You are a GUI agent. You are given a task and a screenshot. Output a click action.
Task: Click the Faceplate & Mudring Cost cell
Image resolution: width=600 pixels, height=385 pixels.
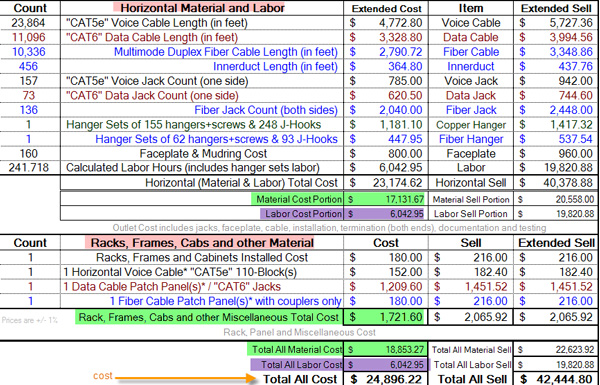point(202,154)
